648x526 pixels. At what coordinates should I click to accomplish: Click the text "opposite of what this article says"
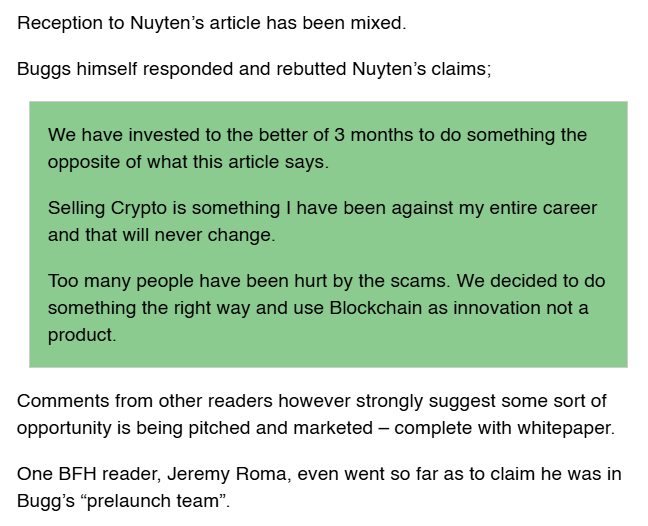[188, 162]
